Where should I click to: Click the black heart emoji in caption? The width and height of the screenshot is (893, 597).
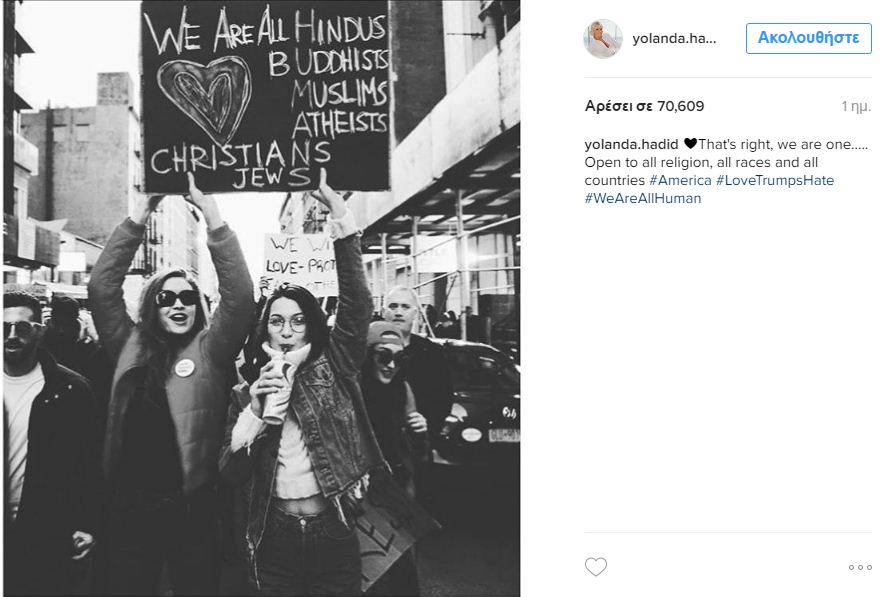[x=690, y=144]
